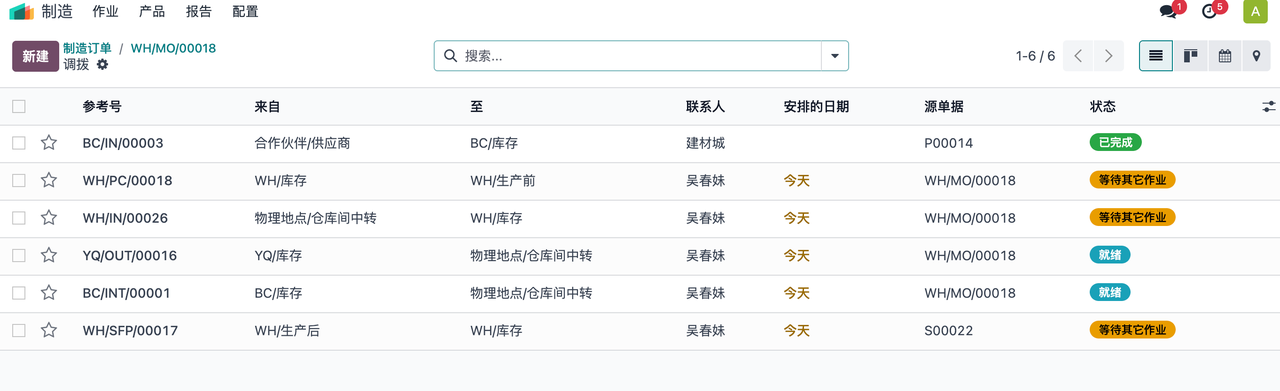Go back to 制造订单 breadcrumb
1280x391 pixels.
87,48
